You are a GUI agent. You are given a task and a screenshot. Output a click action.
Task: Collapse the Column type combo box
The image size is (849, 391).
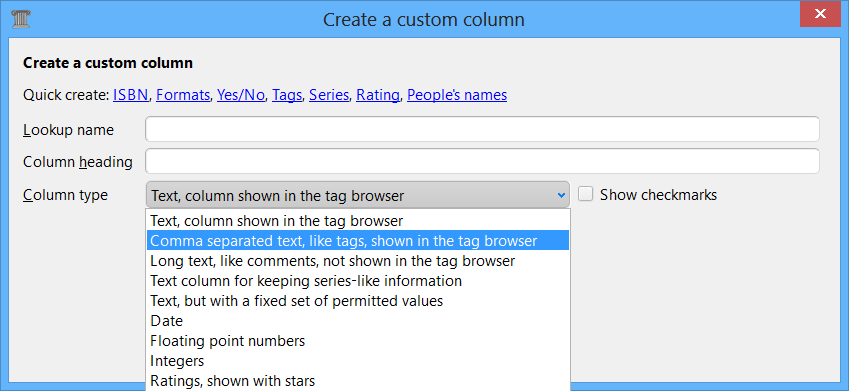357,195
